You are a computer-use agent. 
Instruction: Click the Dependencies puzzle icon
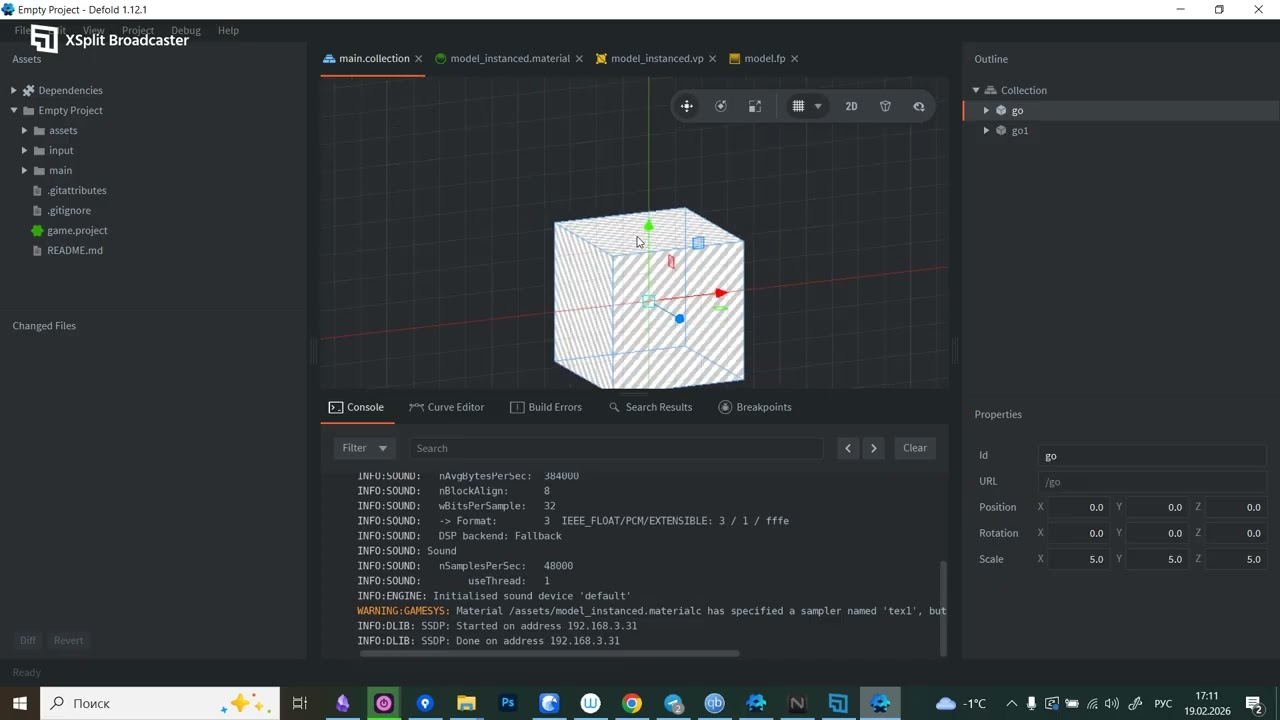[x=29, y=90]
